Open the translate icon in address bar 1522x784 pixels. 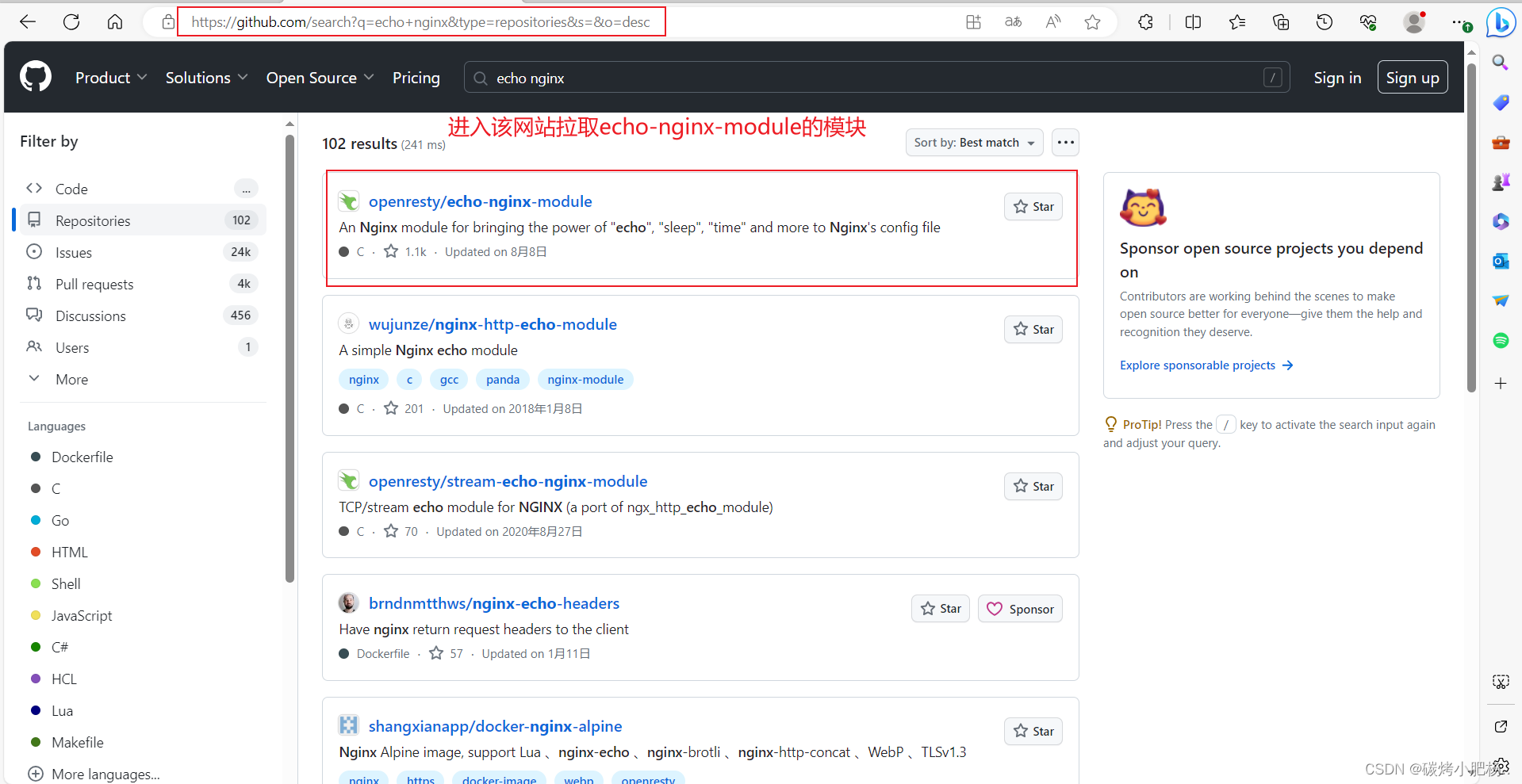pos(1013,22)
